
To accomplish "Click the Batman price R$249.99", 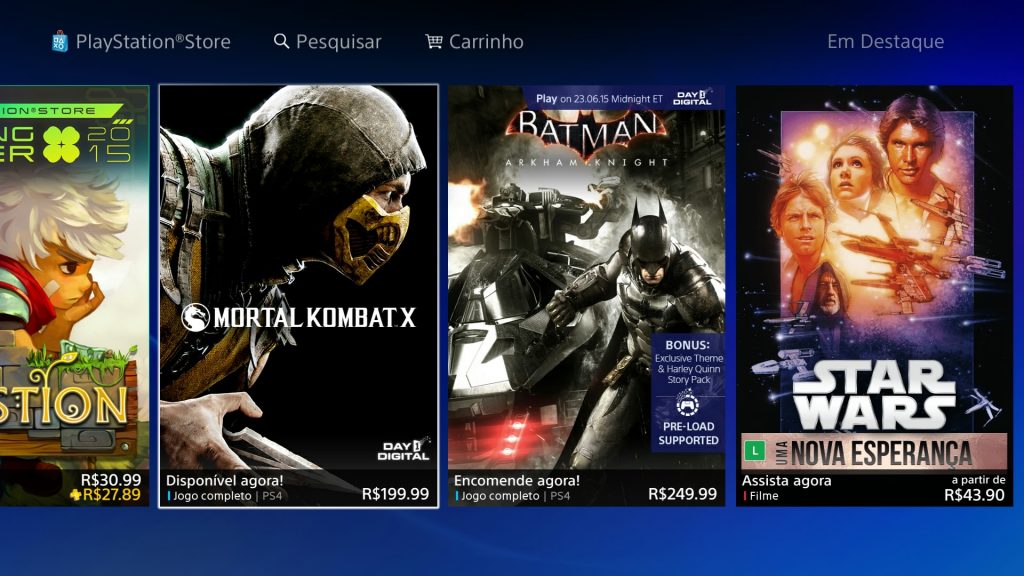I will (682, 494).
